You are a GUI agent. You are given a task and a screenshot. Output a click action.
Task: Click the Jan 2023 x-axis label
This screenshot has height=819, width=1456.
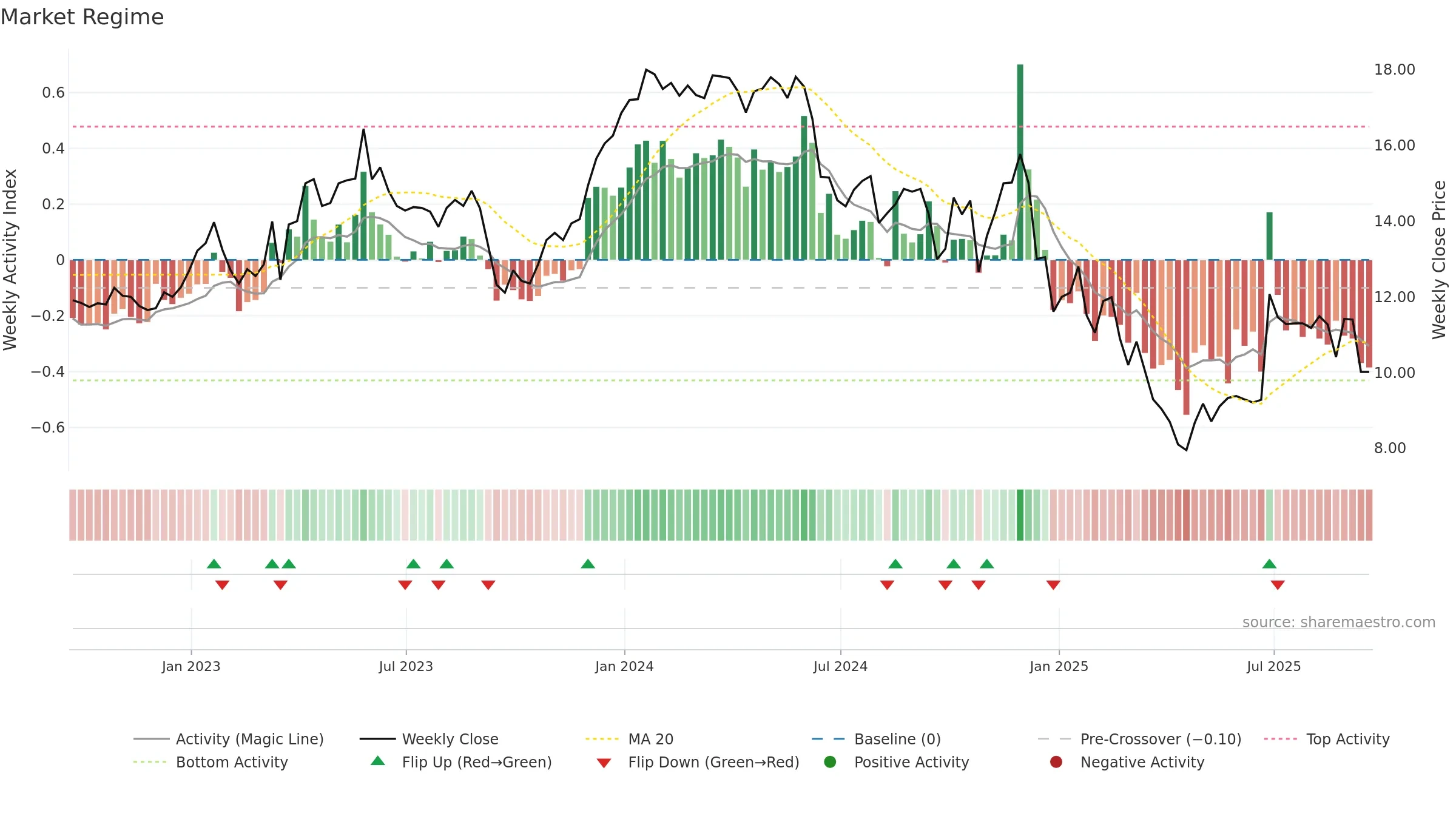point(191,666)
